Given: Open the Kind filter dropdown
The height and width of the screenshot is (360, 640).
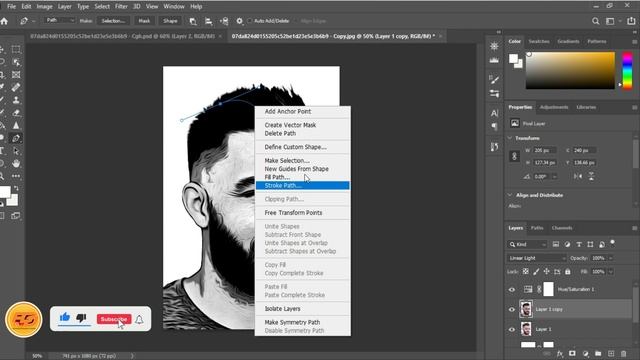Looking at the screenshot, I should coord(527,244).
